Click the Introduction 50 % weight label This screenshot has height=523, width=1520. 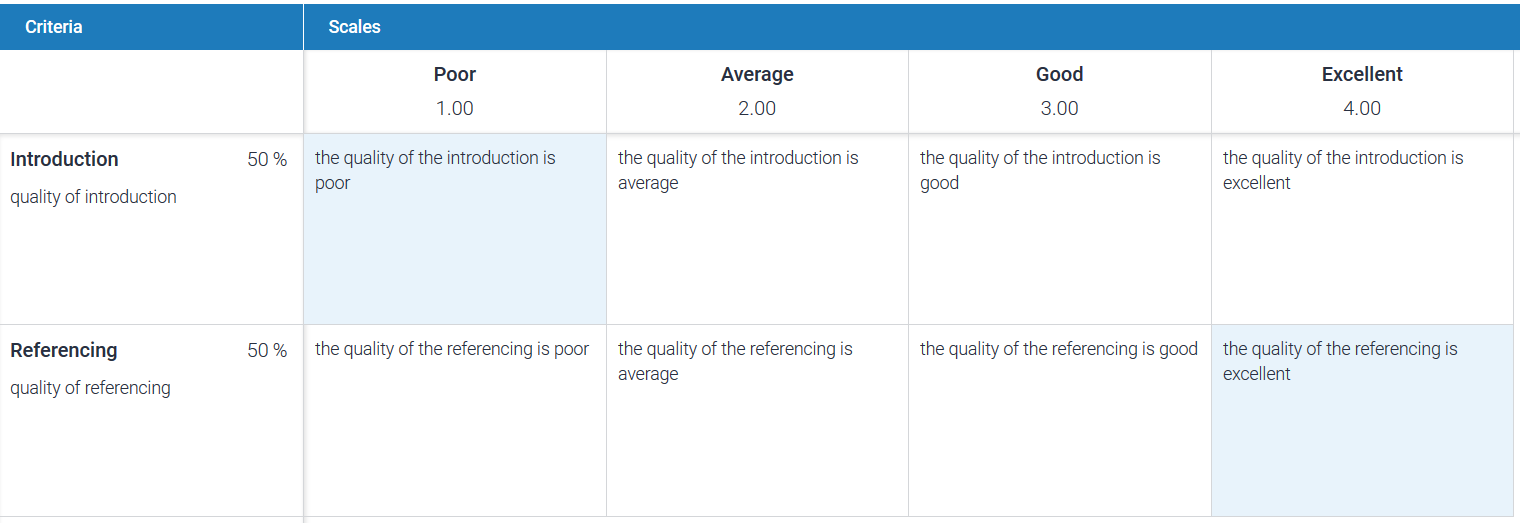pos(267,160)
